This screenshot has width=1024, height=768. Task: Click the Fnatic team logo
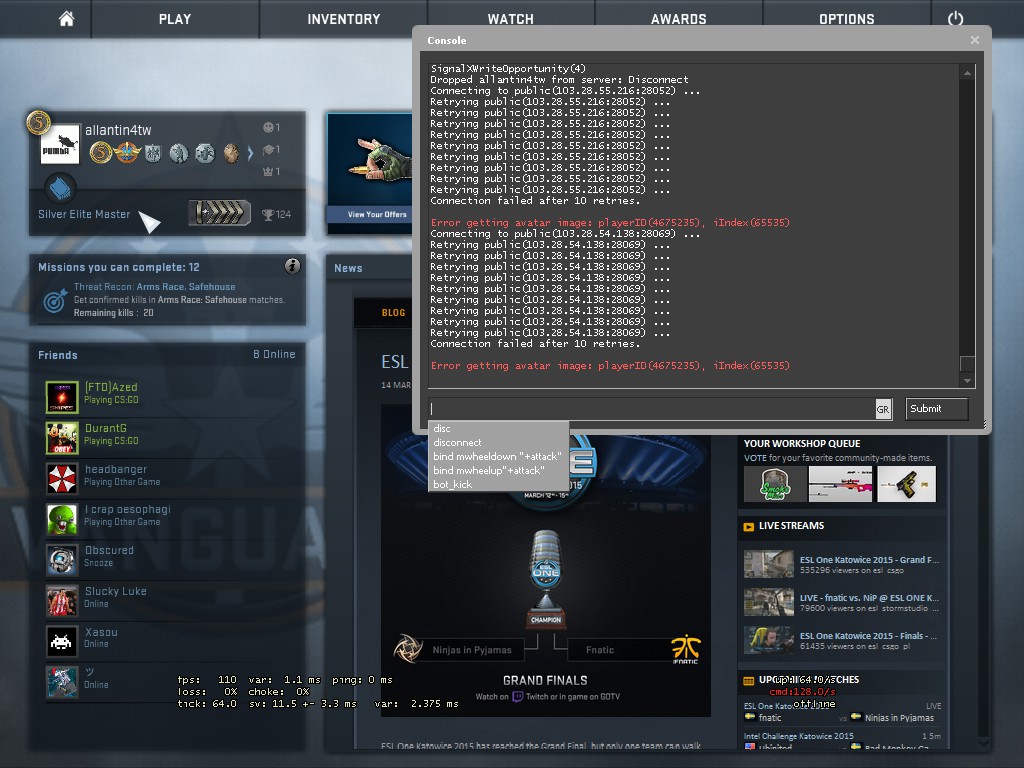coord(686,650)
